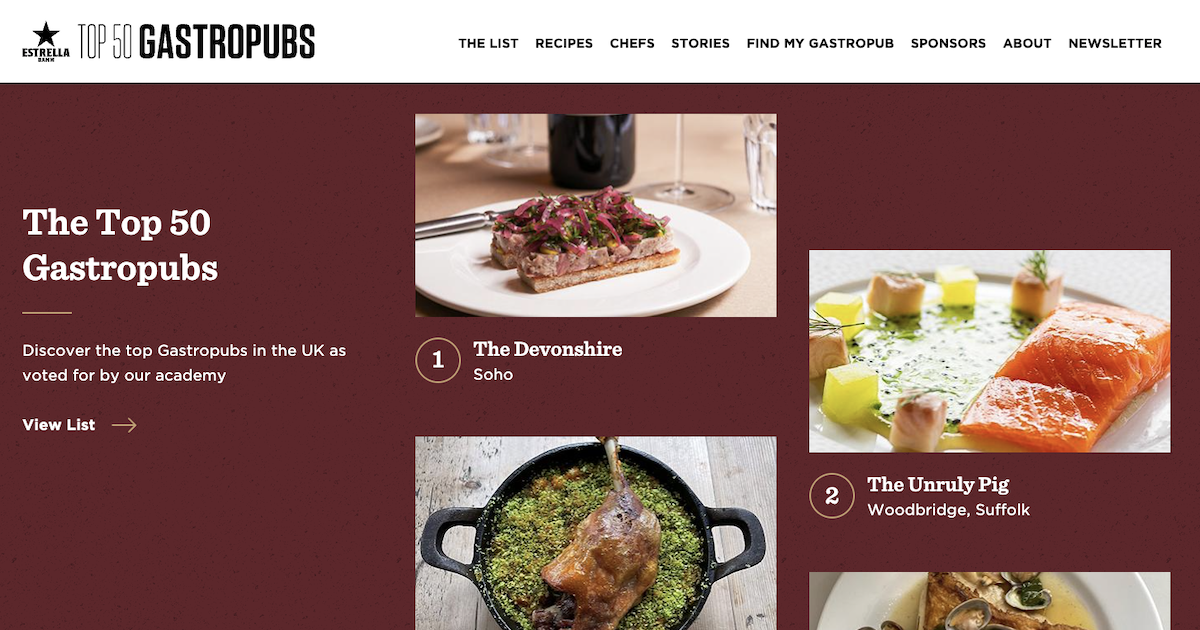Open the Chefs section

(x=632, y=43)
